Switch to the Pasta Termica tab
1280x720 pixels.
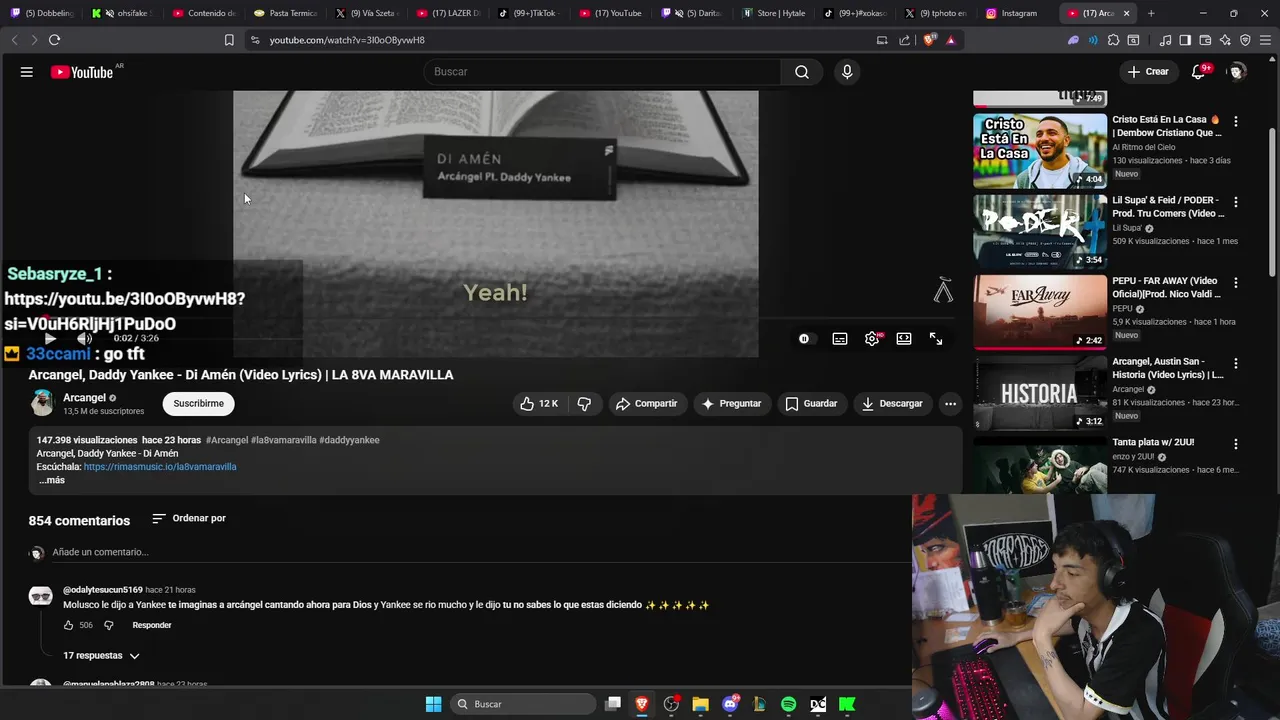click(286, 13)
